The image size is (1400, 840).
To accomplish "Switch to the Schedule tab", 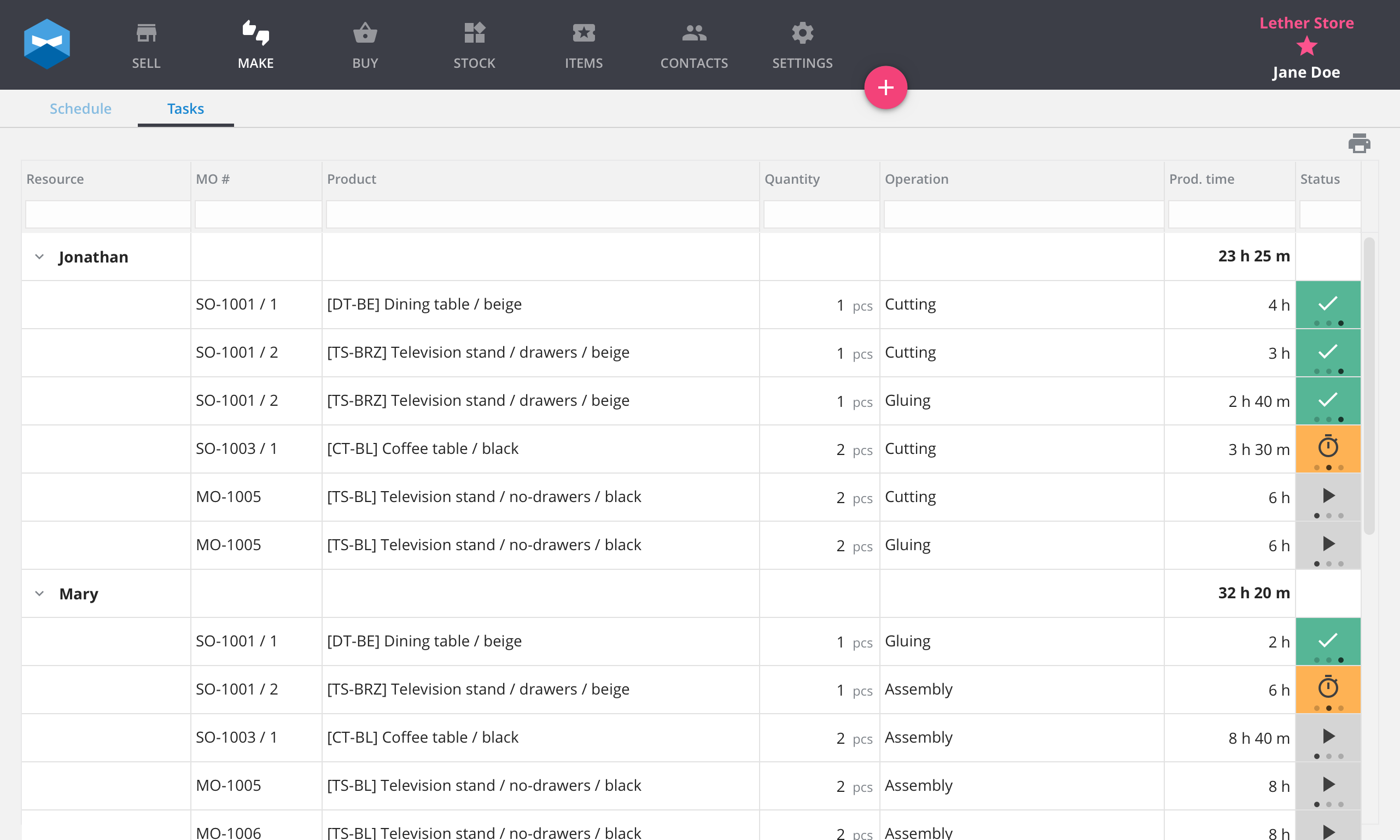I will (80, 109).
